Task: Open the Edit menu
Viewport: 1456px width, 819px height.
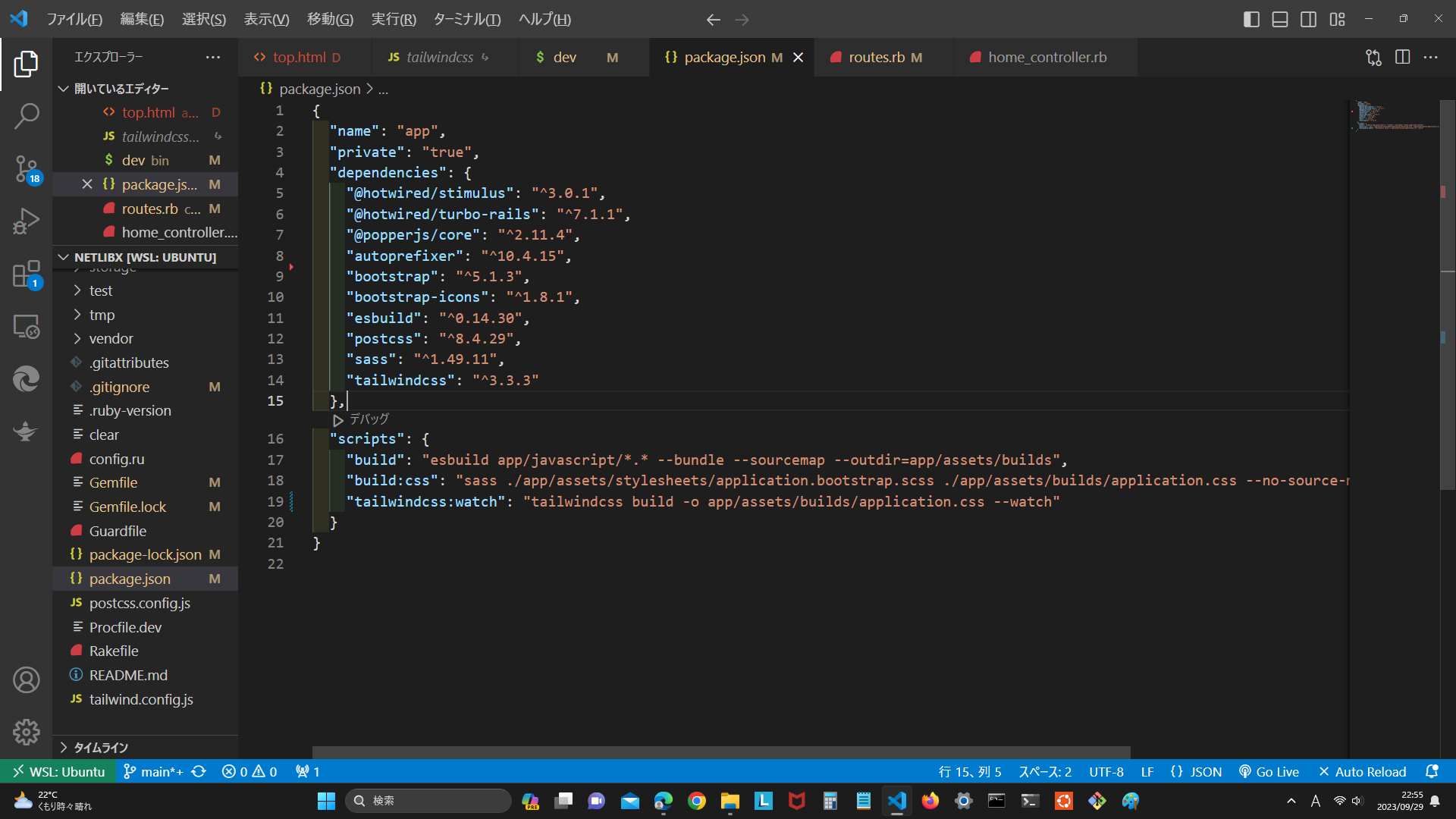Action: tap(142, 20)
